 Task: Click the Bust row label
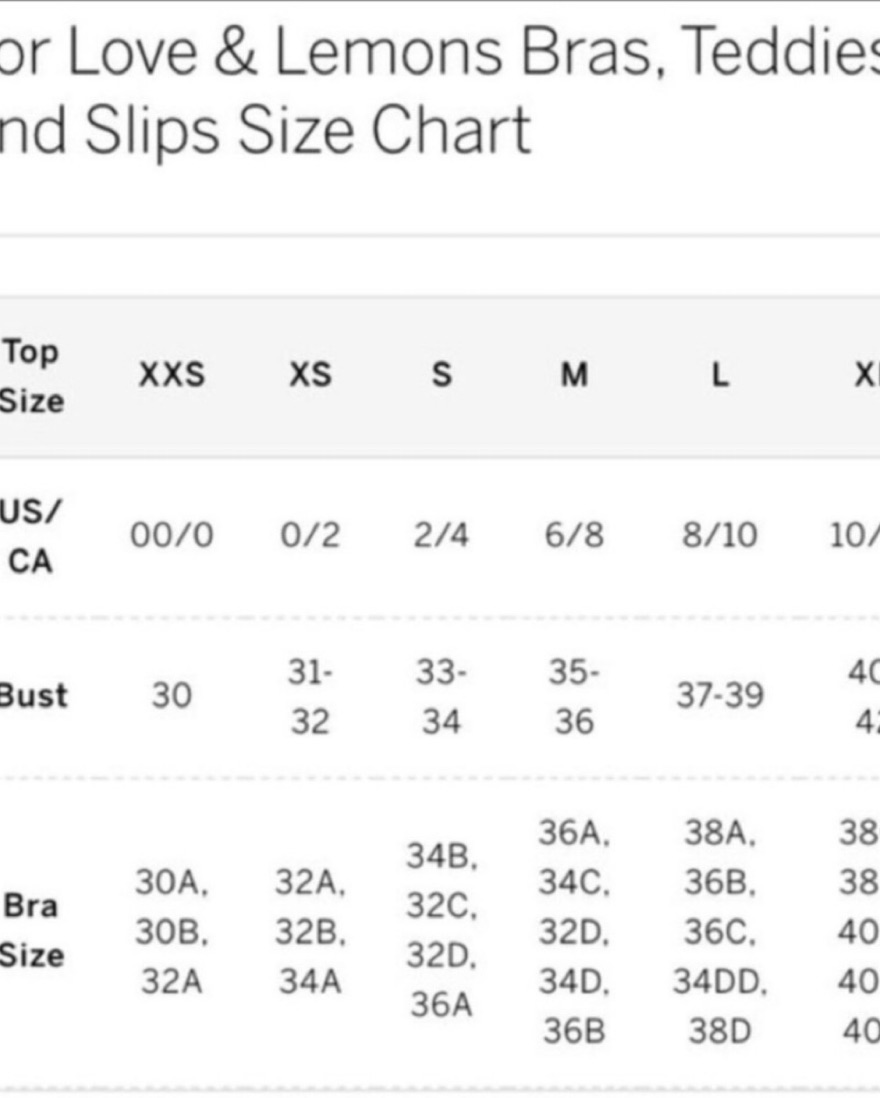33,695
